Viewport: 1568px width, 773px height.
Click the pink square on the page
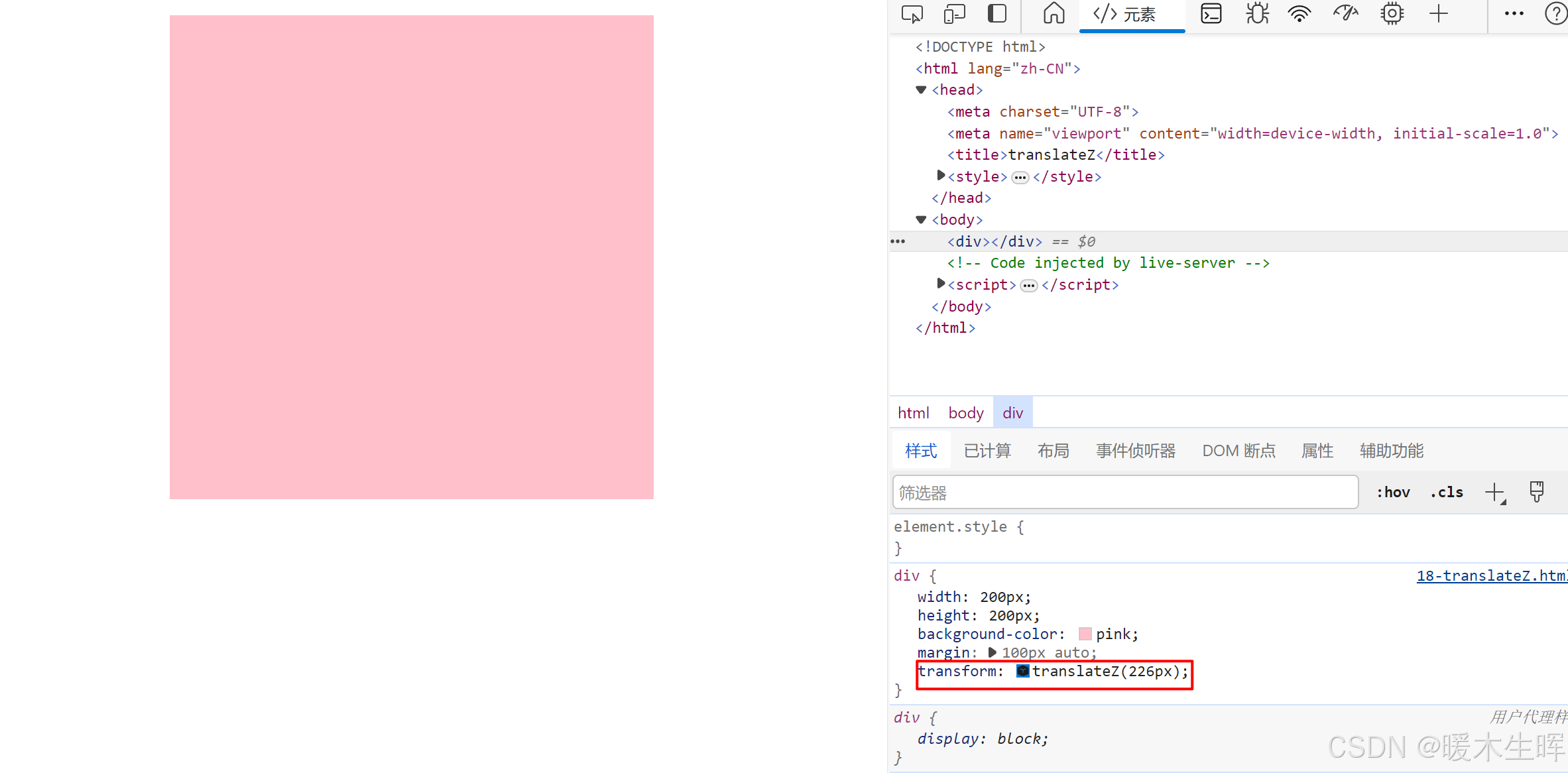click(x=411, y=257)
